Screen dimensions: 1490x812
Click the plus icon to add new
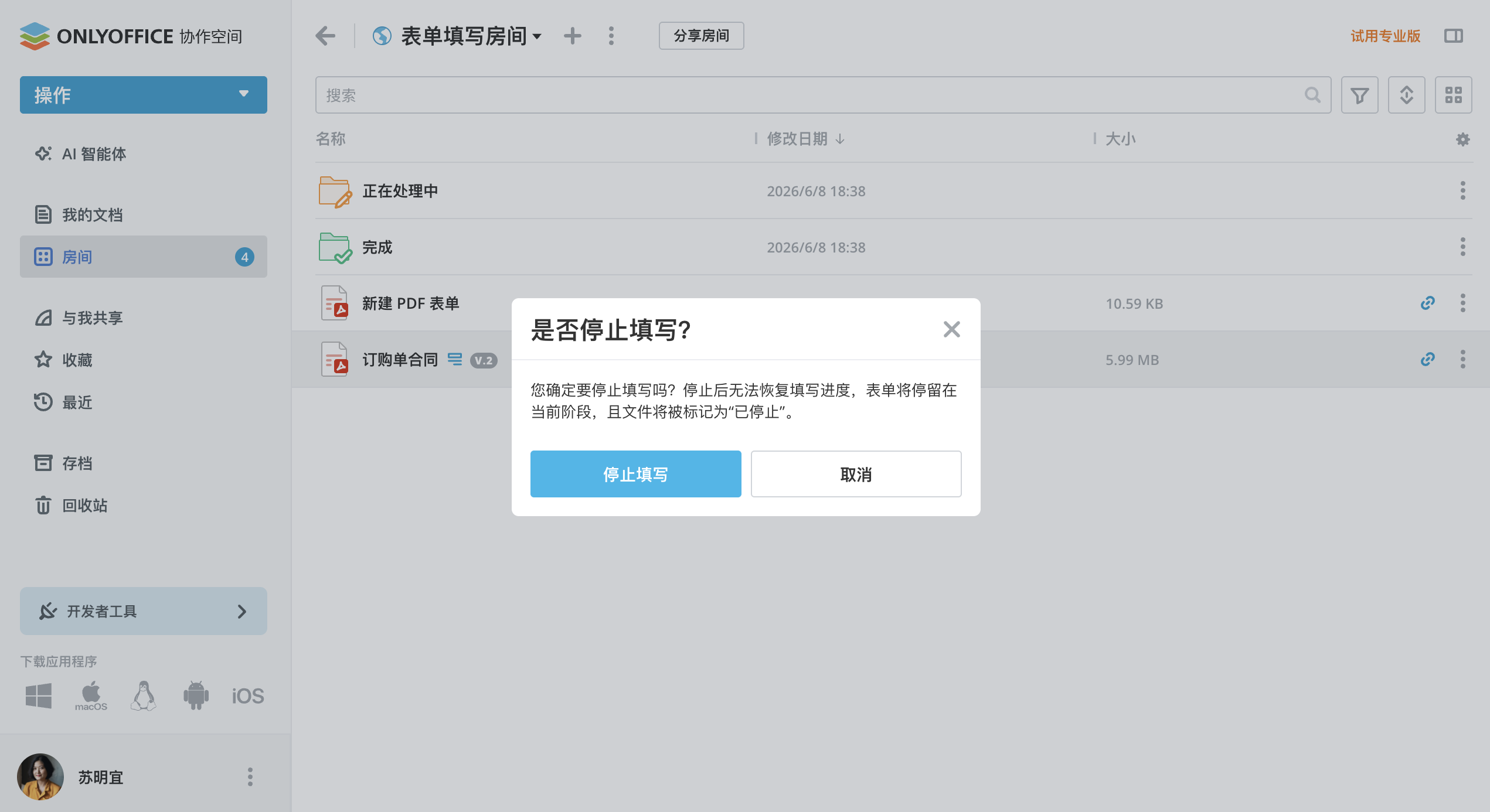click(x=572, y=36)
